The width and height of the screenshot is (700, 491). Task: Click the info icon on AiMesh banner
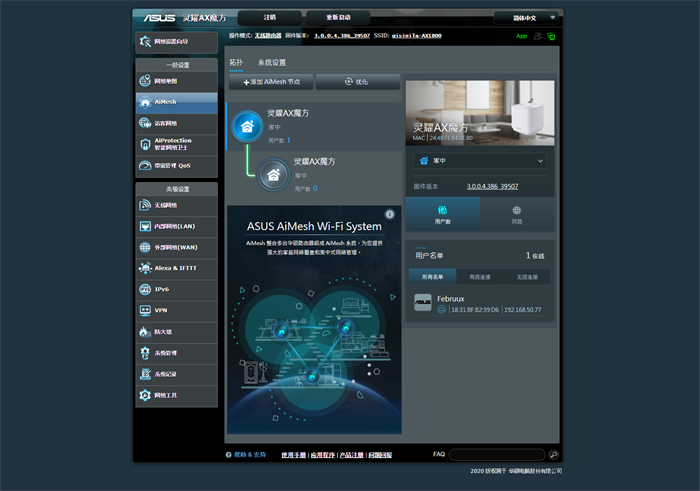click(x=390, y=214)
